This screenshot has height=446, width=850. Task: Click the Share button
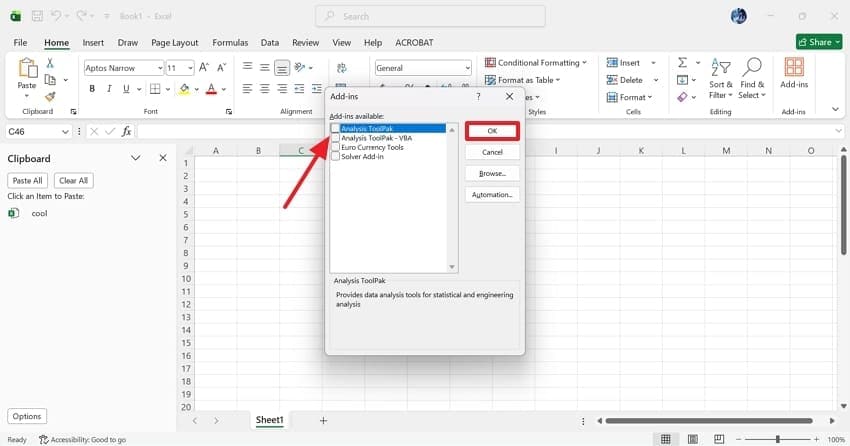coord(819,42)
